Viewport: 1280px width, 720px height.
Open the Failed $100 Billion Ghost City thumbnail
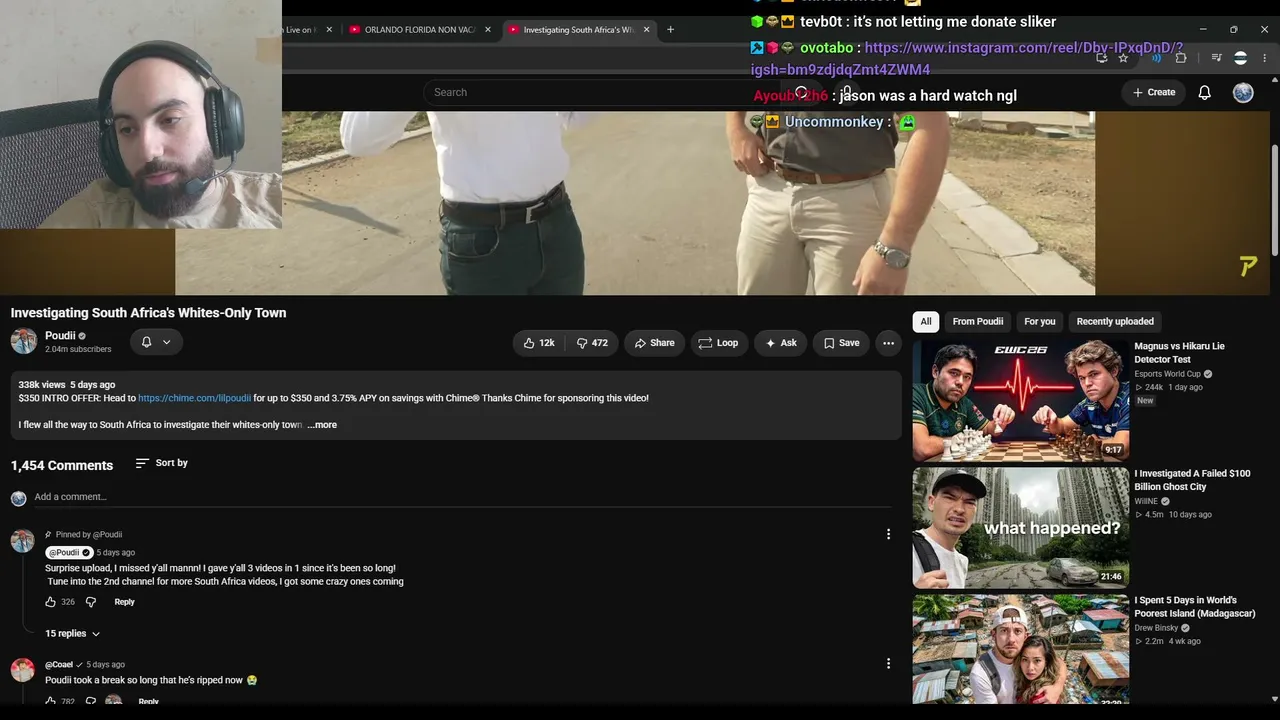pyautogui.click(x=1020, y=528)
